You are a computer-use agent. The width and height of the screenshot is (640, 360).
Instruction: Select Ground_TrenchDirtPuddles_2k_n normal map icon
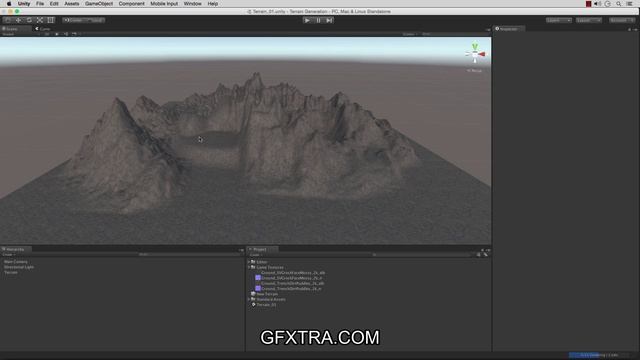coord(258,288)
